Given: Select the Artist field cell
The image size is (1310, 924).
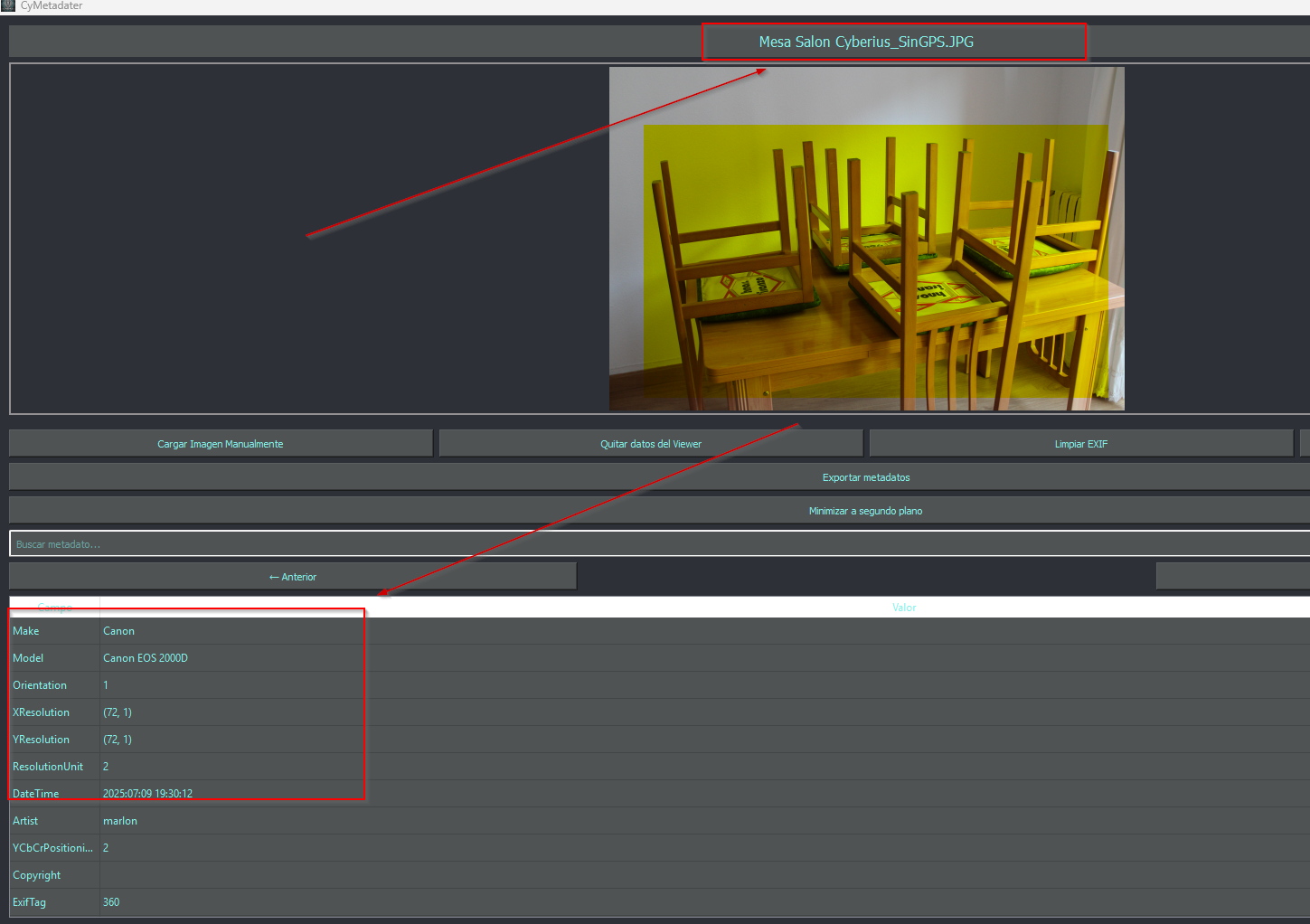Looking at the screenshot, I should click(54, 821).
